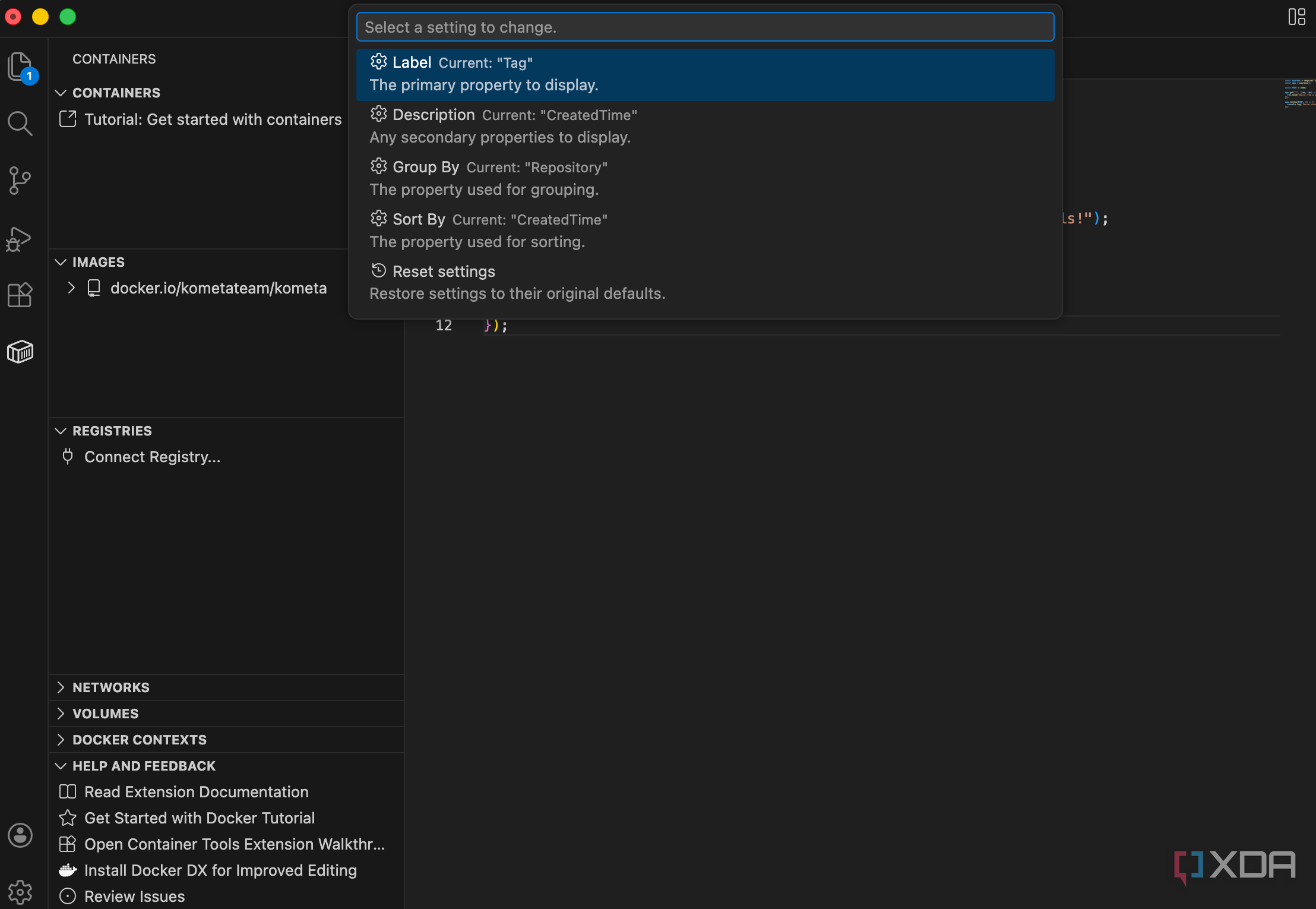The height and width of the screenshot is (909, 1316).
Task: Open Get Started with Docker Tutorial
Action: point(200,818)
